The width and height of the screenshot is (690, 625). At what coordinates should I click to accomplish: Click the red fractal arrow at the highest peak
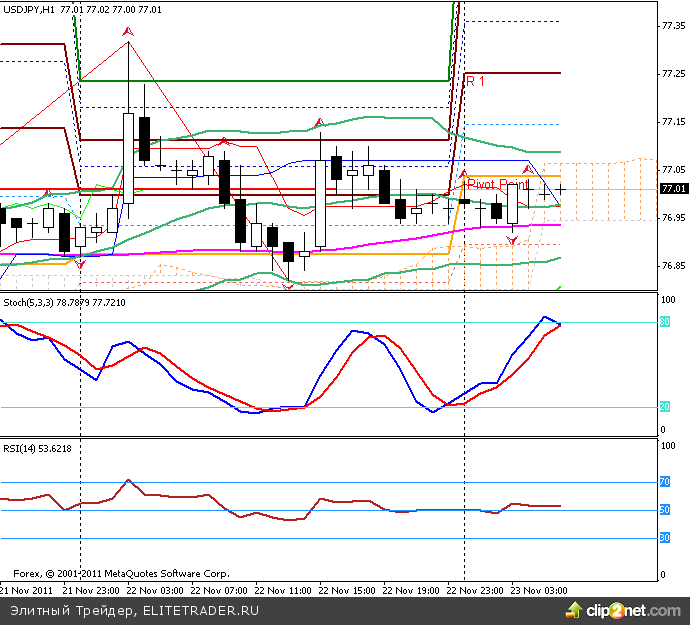(128, 35)
